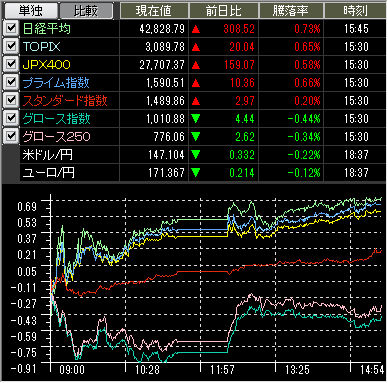Viewport: 388px width, 383px height.
Task: Select the スタンダード指数 label
Action: tap(65, 101)
